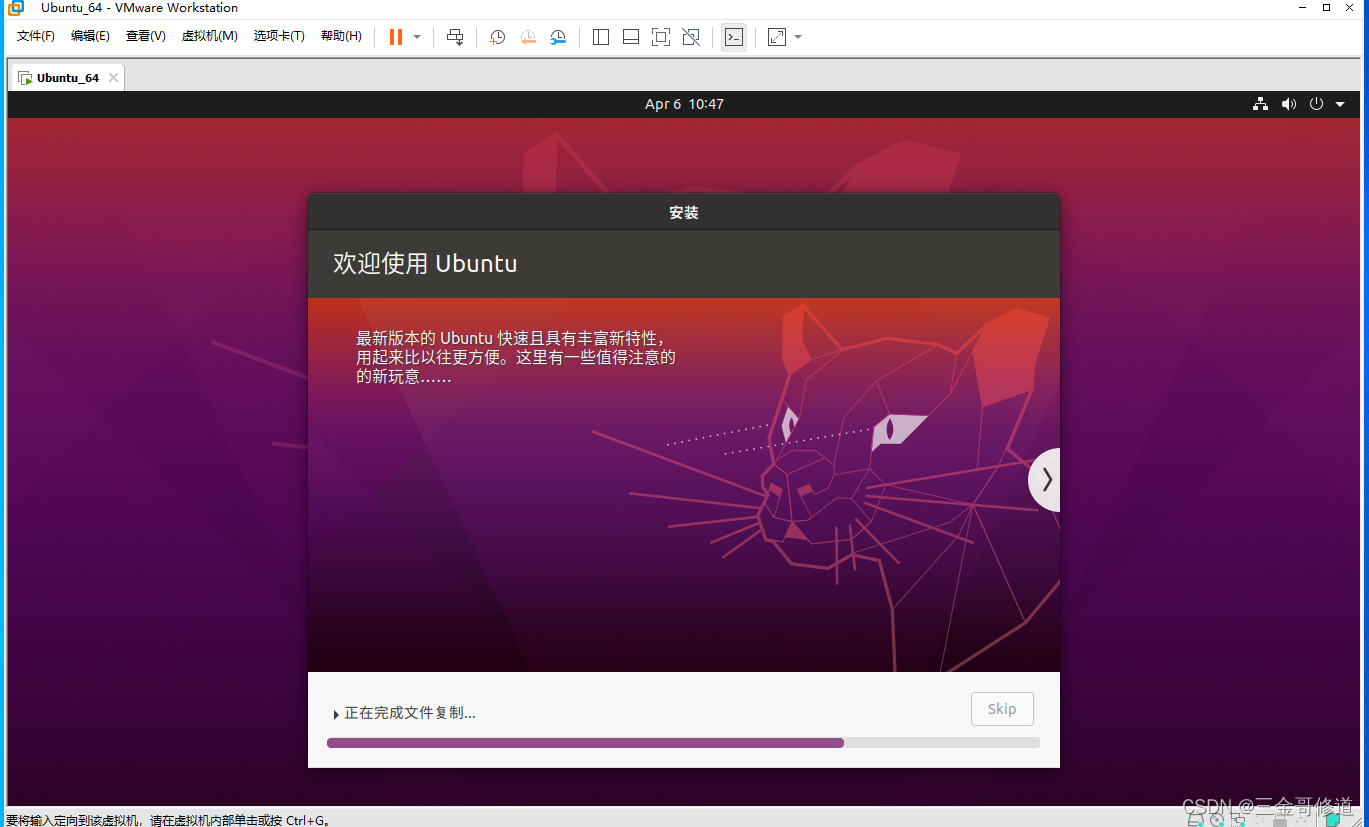Switch to Unity mode
The width and height of the screenshot is (1369, 827).
pyautogui.click(x=691, y=37)
